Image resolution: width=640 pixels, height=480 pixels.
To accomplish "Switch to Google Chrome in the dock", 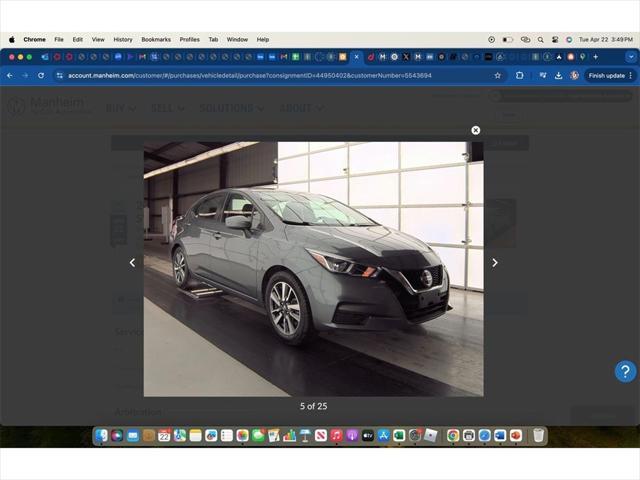I will (x=453, y=436).
